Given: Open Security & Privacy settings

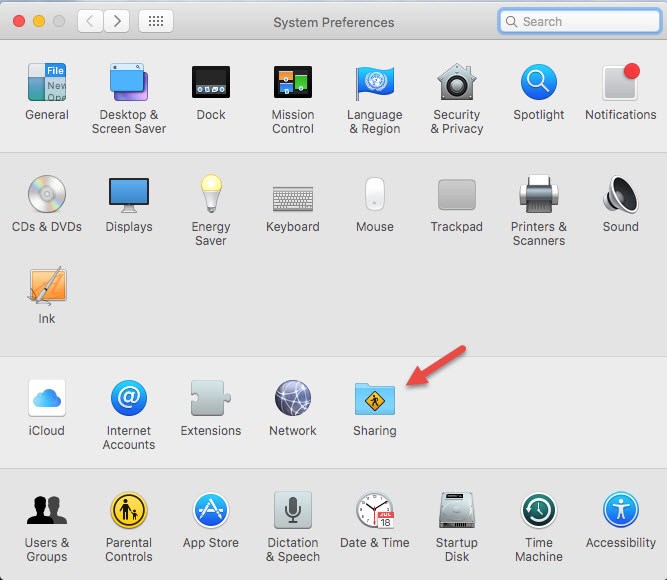Looking at the screenshot, I should pyautogui.click(x=457, y=83).
